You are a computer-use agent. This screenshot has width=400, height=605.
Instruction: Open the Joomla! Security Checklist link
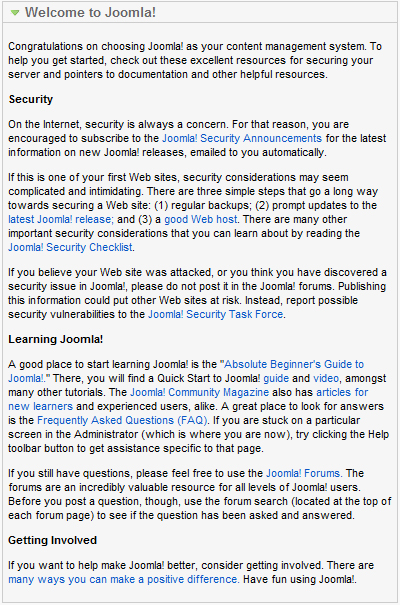(x=70, y=247)
